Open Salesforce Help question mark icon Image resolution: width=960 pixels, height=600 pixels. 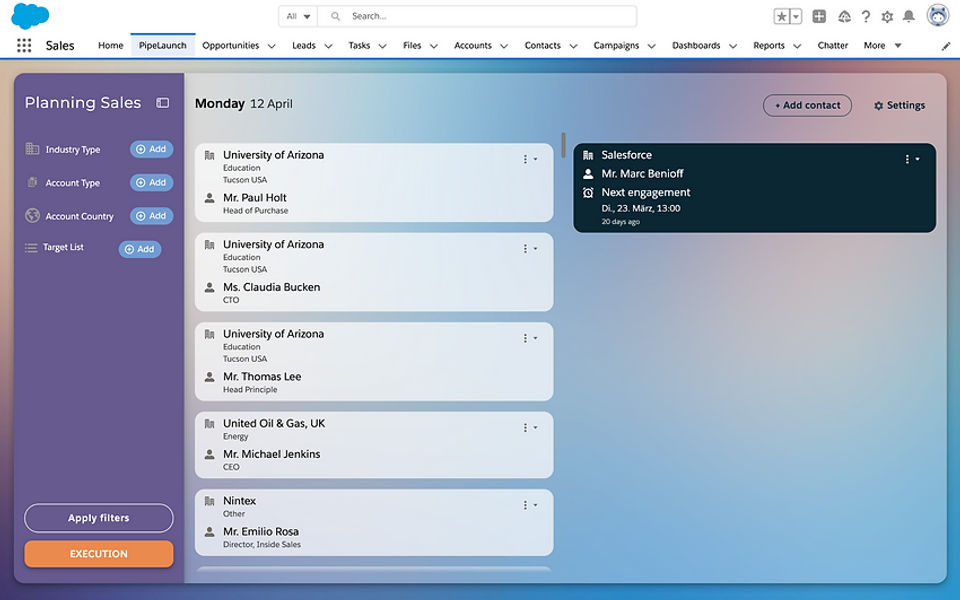866,16
